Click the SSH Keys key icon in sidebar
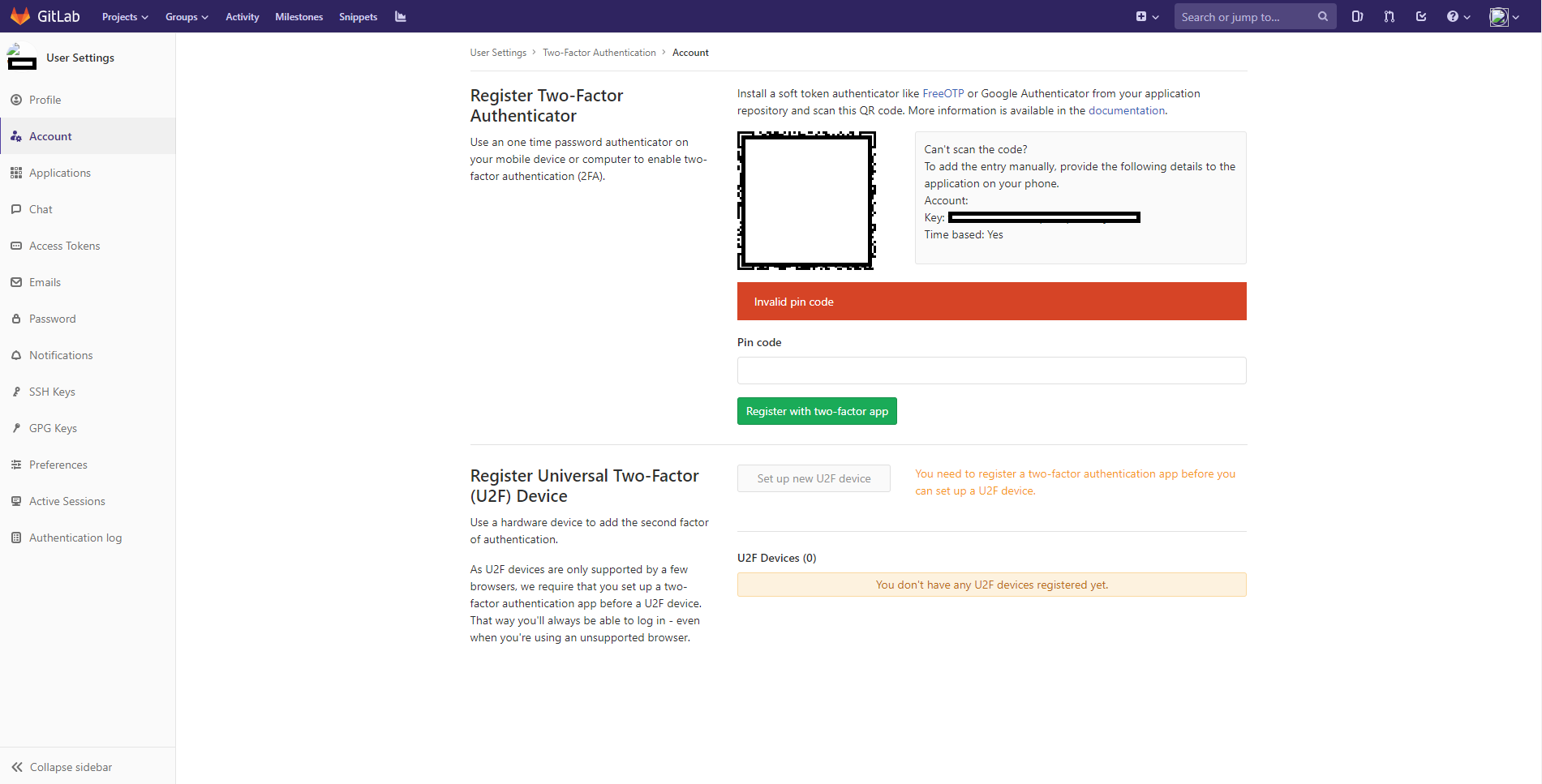Image resolution: width=1542 pixels, height=784 pixels. 16,392
